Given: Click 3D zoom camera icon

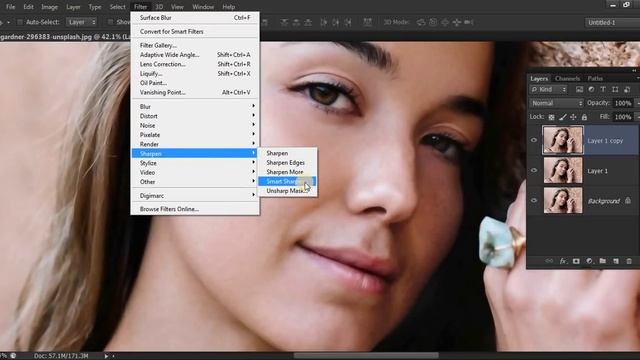Looking at the screenshot, I should (469, 22).
